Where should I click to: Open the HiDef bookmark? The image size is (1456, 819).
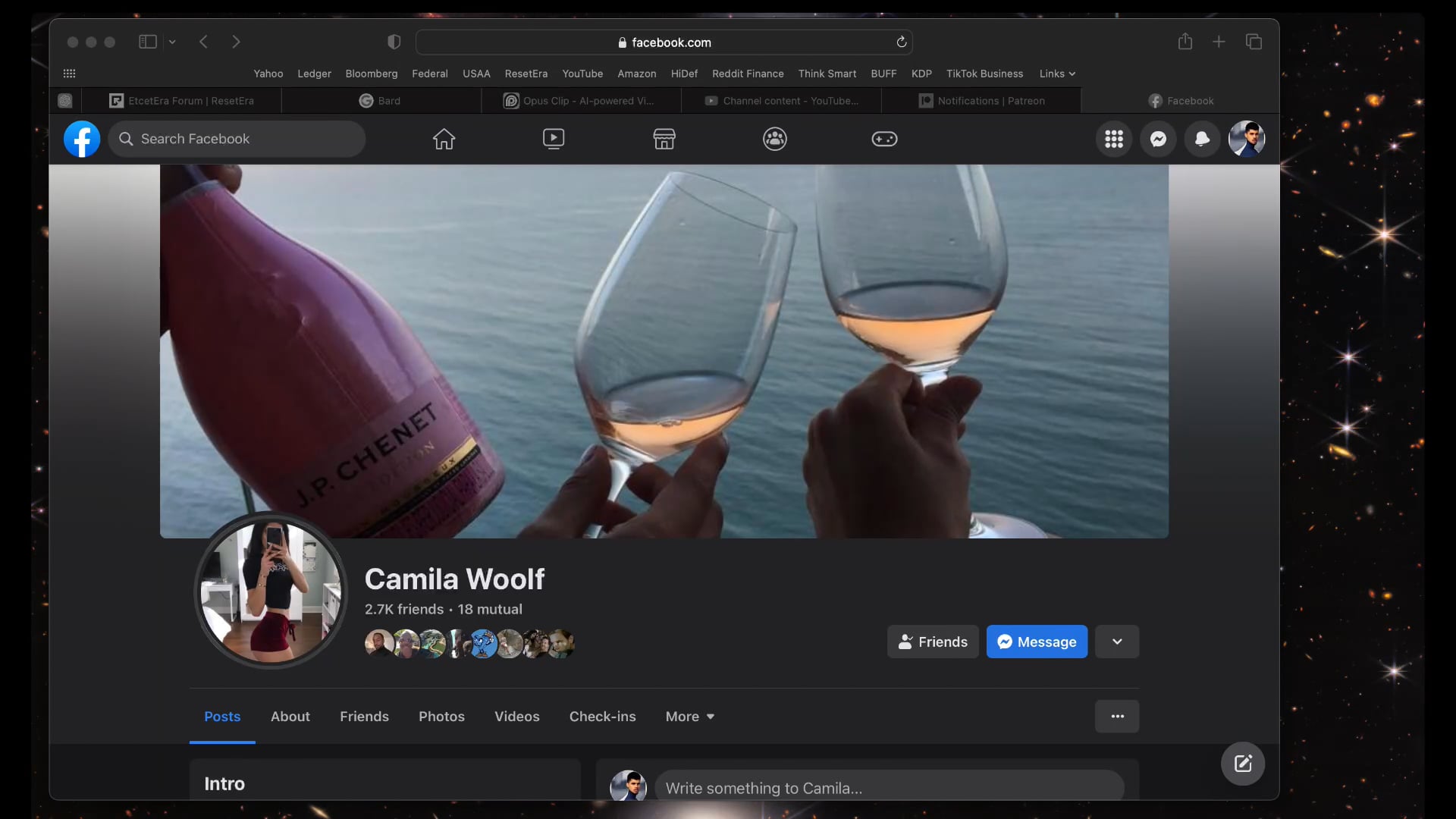(x=684, y=74)
